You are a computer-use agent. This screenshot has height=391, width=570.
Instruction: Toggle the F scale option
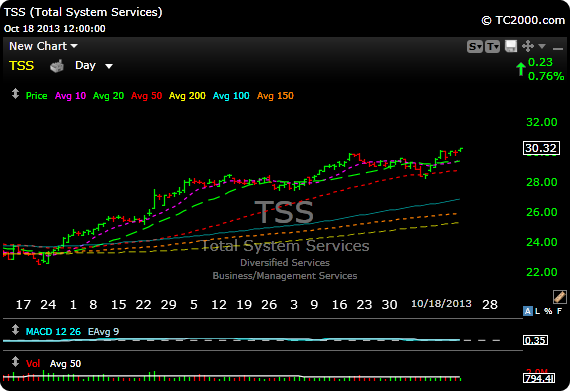tap(559, 311)
